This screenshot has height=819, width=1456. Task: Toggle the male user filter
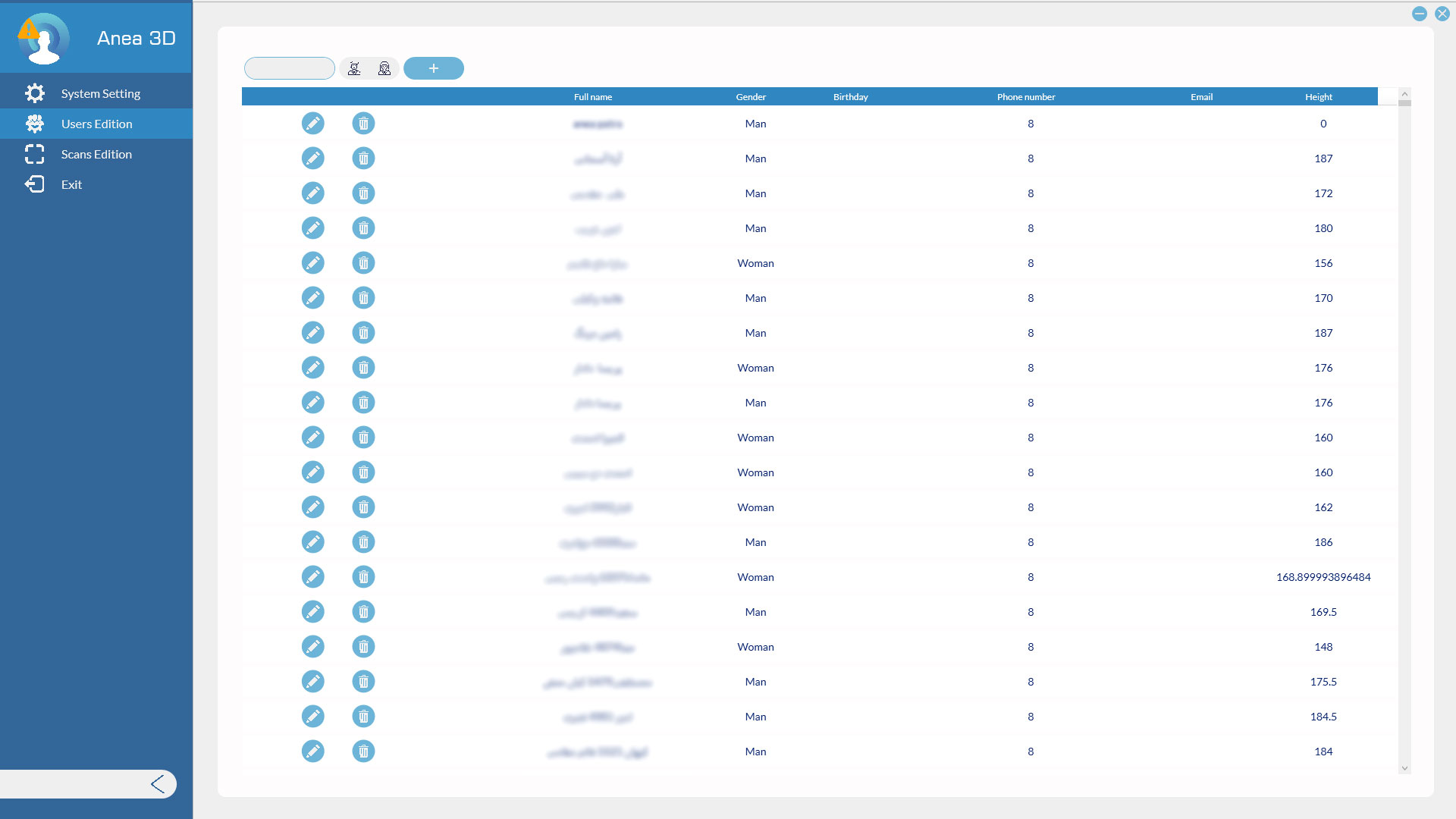(x=353, y=68)
